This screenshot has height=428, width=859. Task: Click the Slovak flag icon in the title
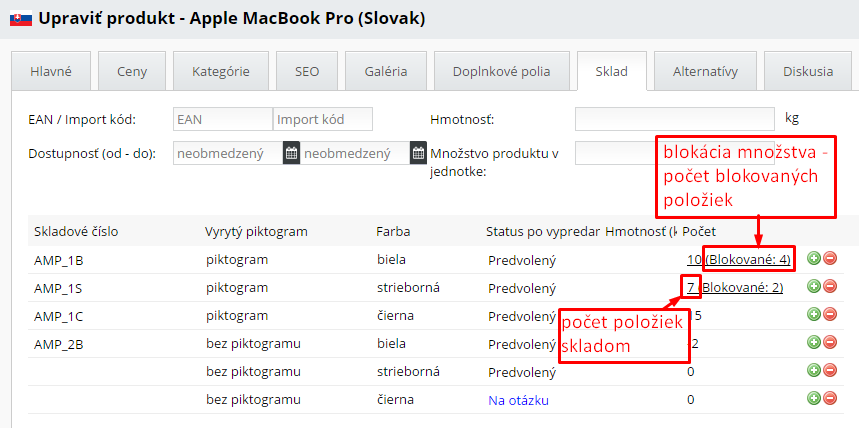[x=20, y=19]
